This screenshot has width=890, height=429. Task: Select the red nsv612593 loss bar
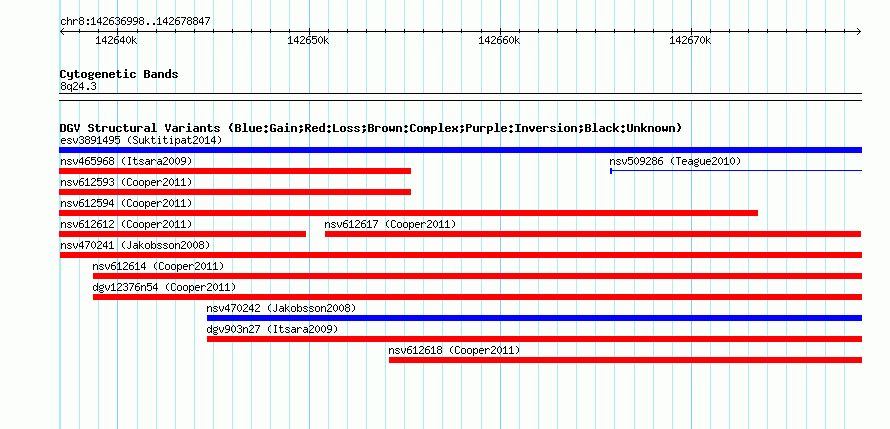(x=236, y=192)
